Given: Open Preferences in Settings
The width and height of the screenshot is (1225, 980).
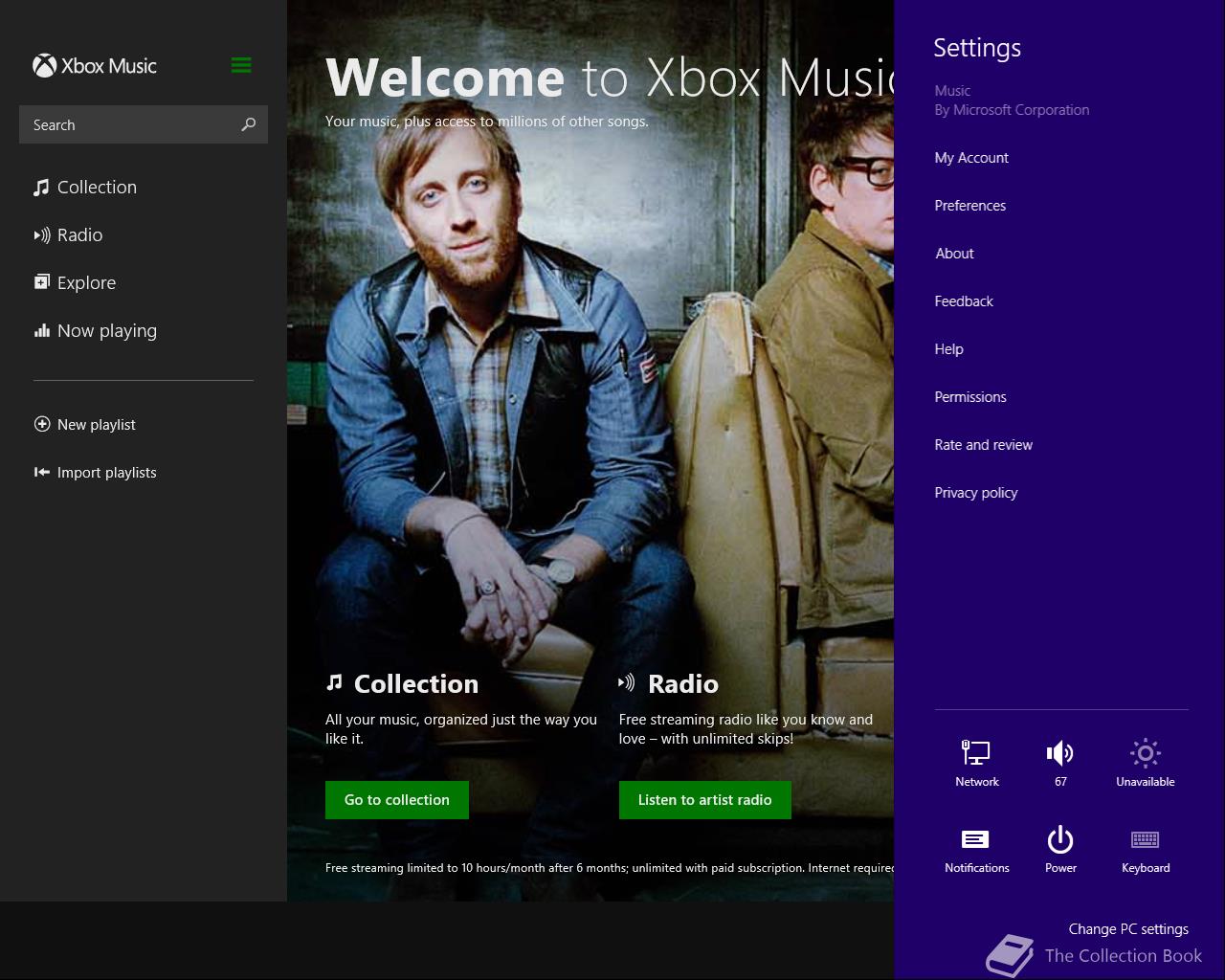Looking at the screenshot, I should [x=970, y=206].
